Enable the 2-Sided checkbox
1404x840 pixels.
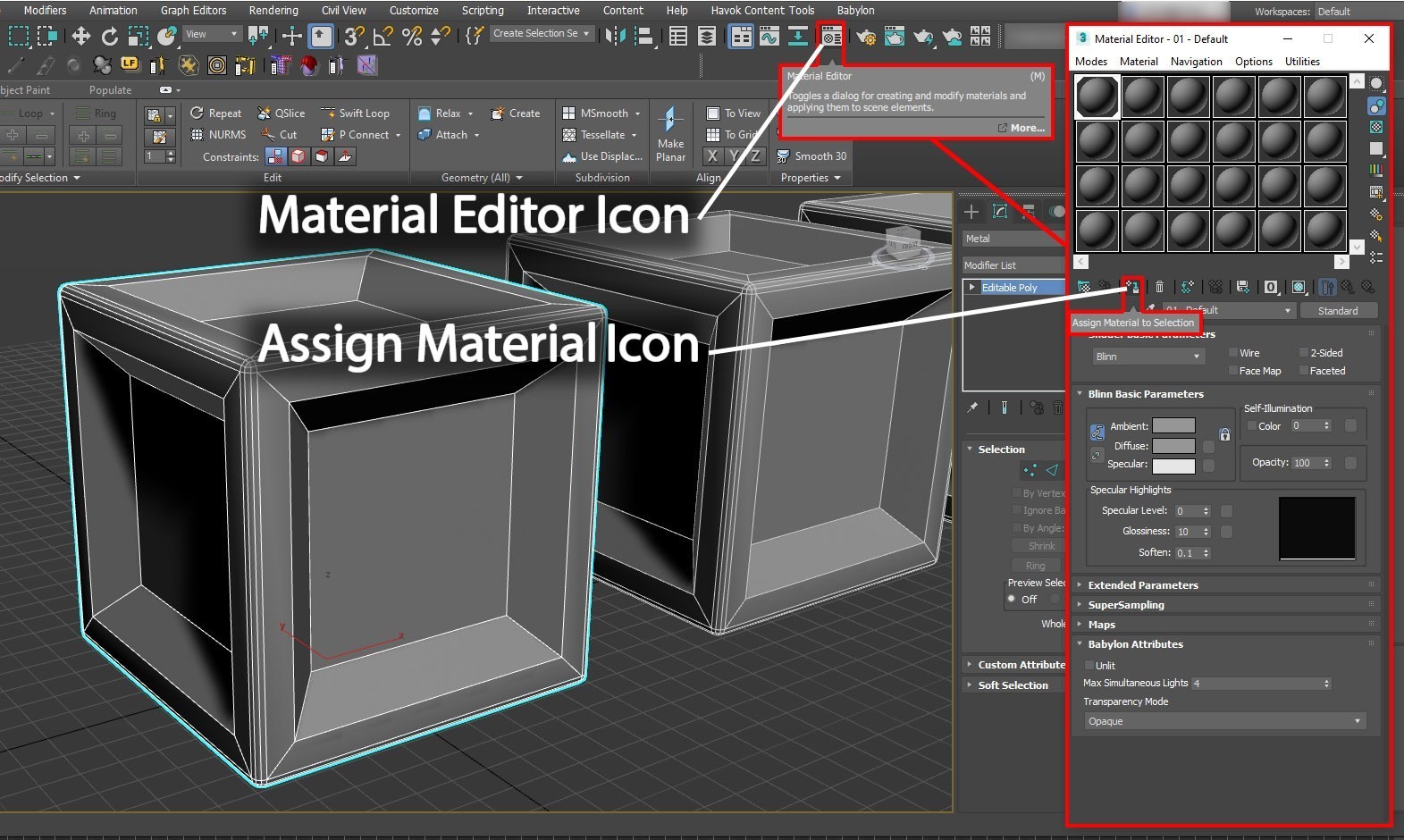(x=1304, y=353)
